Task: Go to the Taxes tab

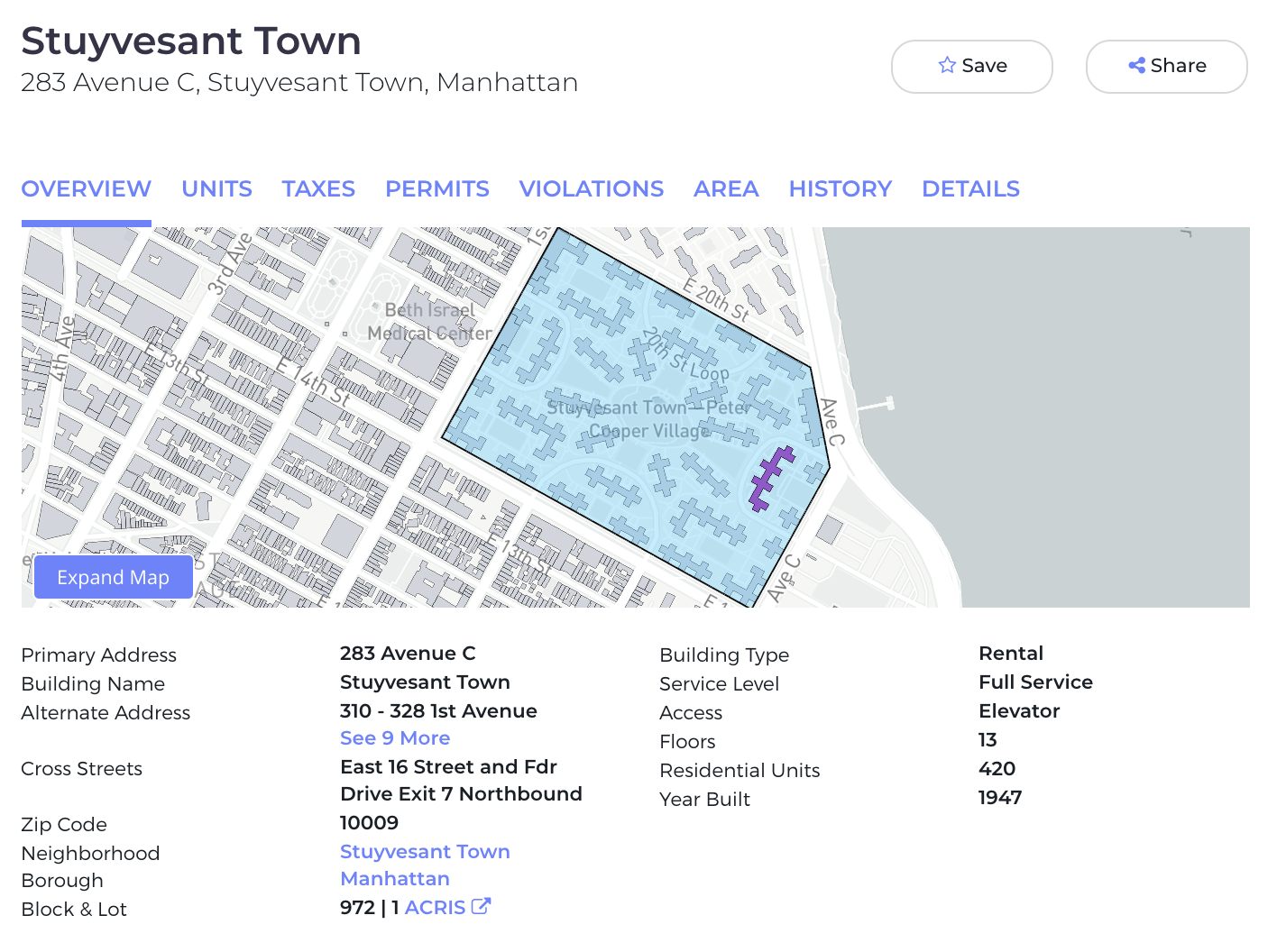Action: (x=318, y=188)
